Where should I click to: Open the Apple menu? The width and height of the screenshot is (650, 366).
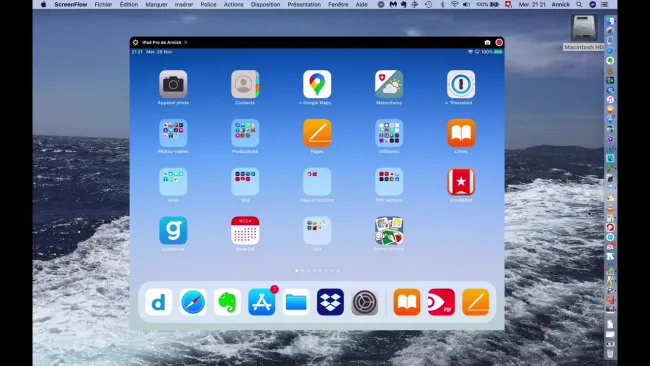44,5
